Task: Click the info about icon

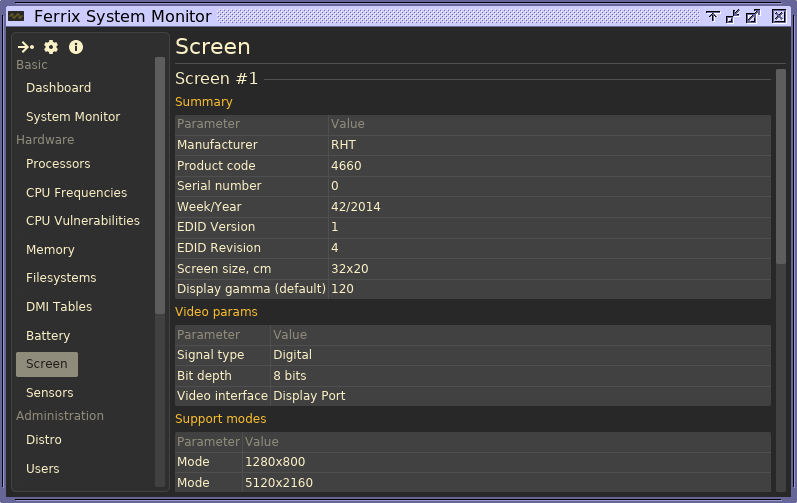Action: 76,47
